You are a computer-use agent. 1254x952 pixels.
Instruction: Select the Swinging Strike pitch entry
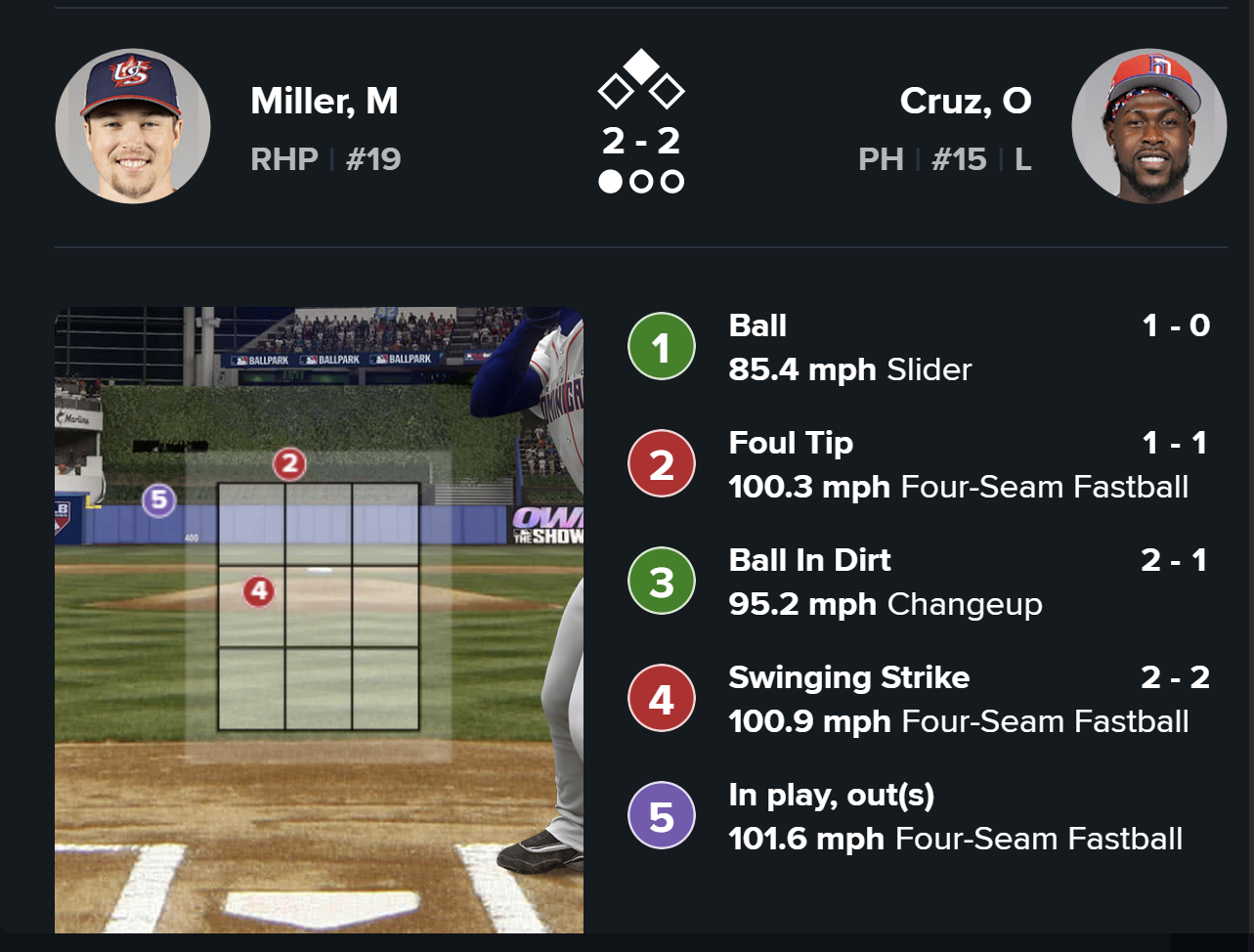pyautogui.click(x=848, y=677)
